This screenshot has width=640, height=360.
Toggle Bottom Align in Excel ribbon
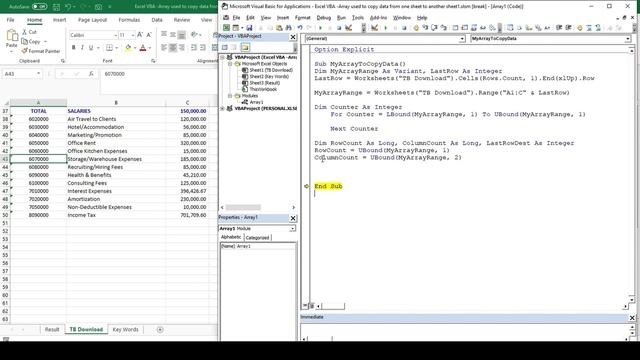click(x=182, y=35)
